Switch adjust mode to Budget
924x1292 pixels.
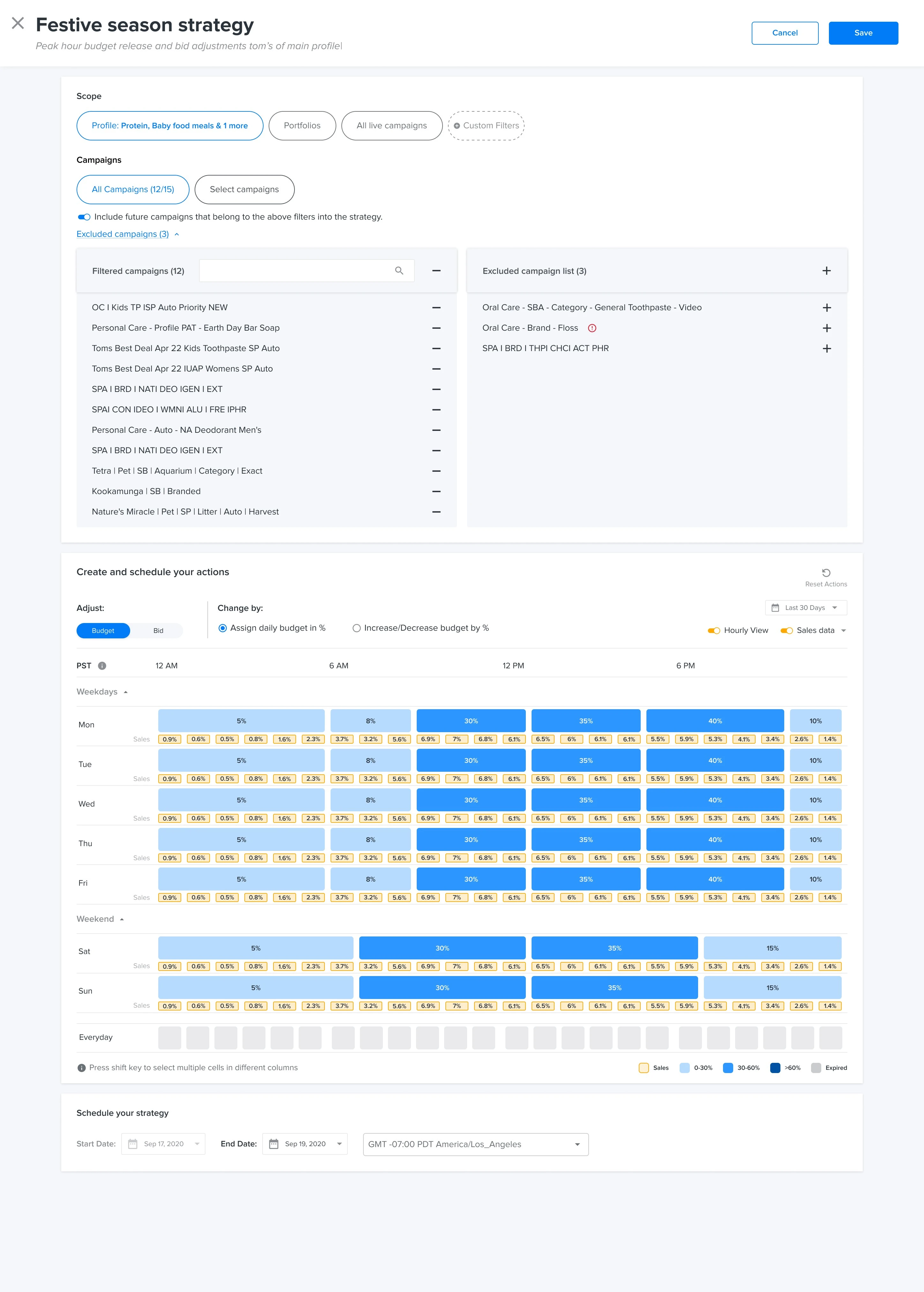tap(103, 631)
